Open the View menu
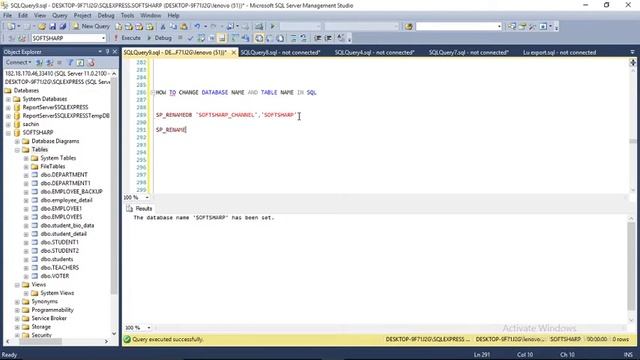The height and width of the screenshot is (360, 640). (x=40, y=16)
